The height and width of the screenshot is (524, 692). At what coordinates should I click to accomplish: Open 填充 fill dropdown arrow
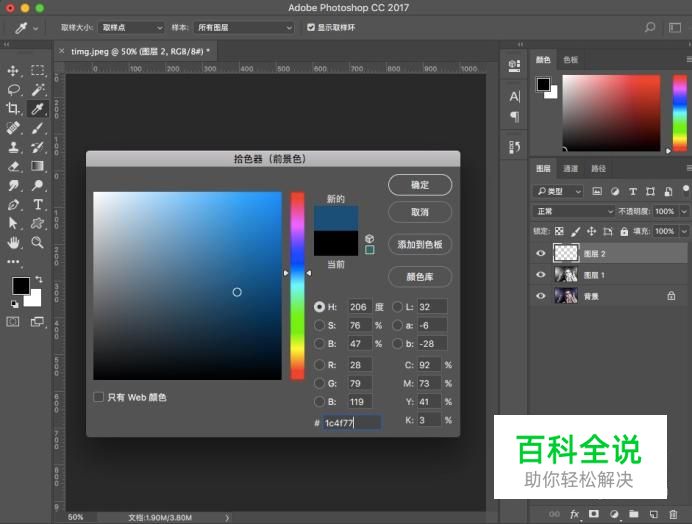click(684, 231)
